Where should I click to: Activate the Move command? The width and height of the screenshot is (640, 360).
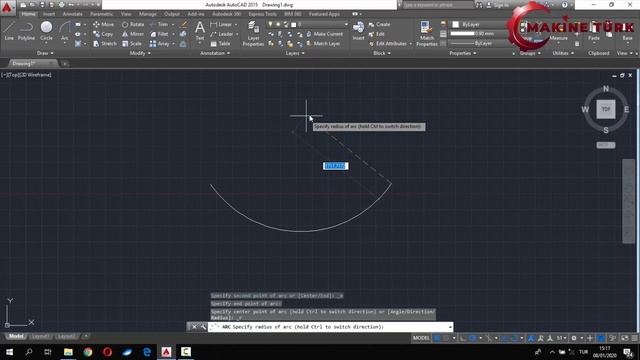[103, 24]
